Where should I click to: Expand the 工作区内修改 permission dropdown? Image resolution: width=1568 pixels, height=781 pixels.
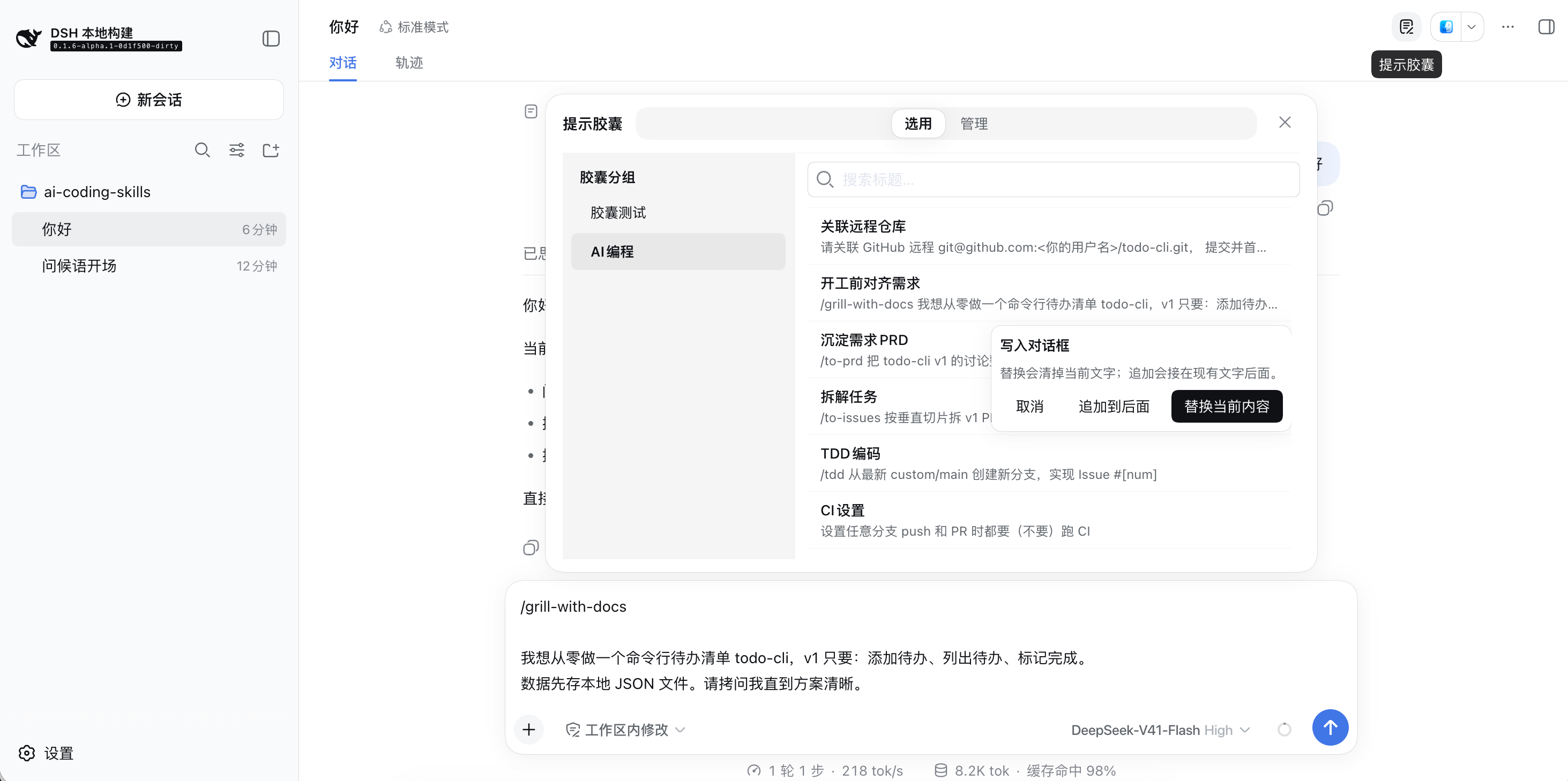pos(625,729)
